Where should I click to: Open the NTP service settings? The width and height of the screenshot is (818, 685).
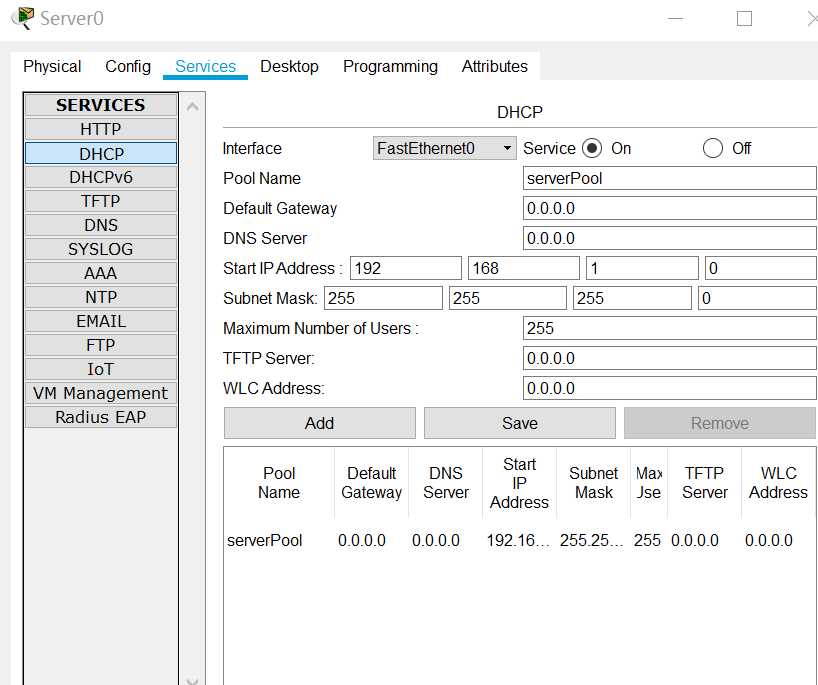pyautogui.click(x=101, y=297)
